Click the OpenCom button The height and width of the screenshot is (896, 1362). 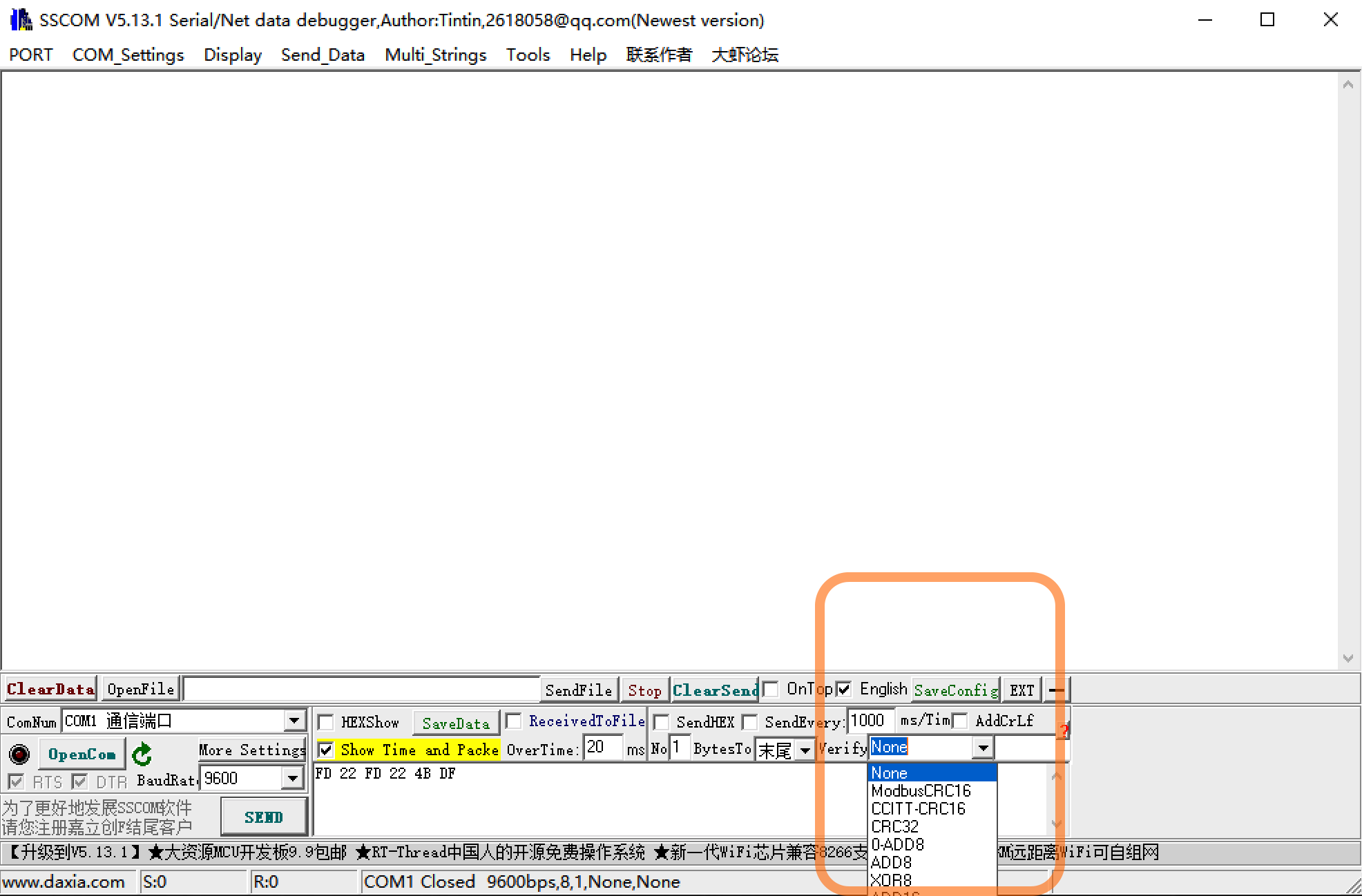point(81,754)
